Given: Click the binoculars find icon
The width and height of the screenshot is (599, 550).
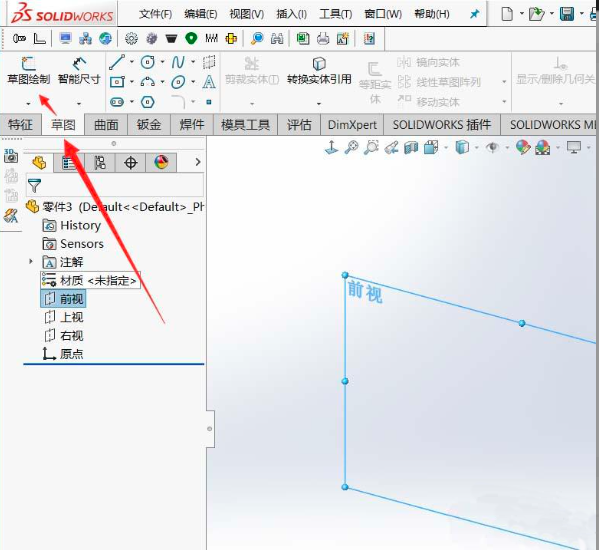Looking at the screenshot, I should point(277,39).
